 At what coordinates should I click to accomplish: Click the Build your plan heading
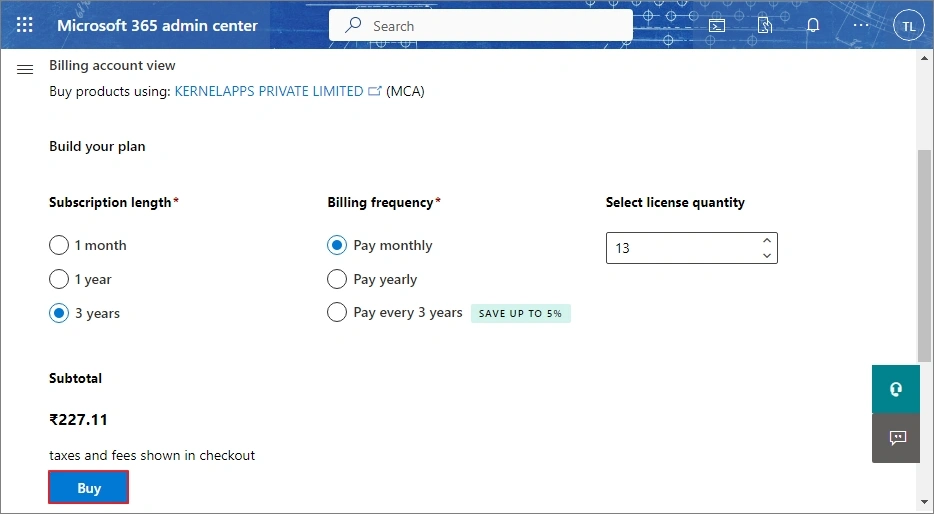tap(97, 147)
